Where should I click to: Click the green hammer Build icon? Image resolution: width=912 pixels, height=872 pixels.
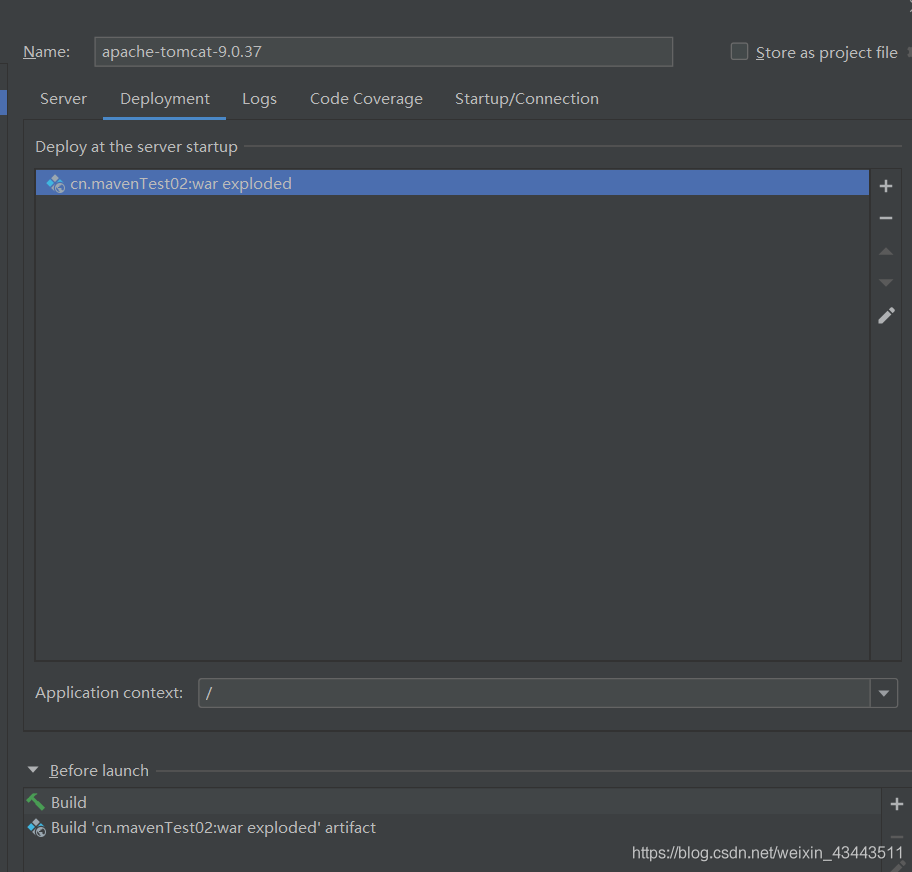(x=35, y=802)
